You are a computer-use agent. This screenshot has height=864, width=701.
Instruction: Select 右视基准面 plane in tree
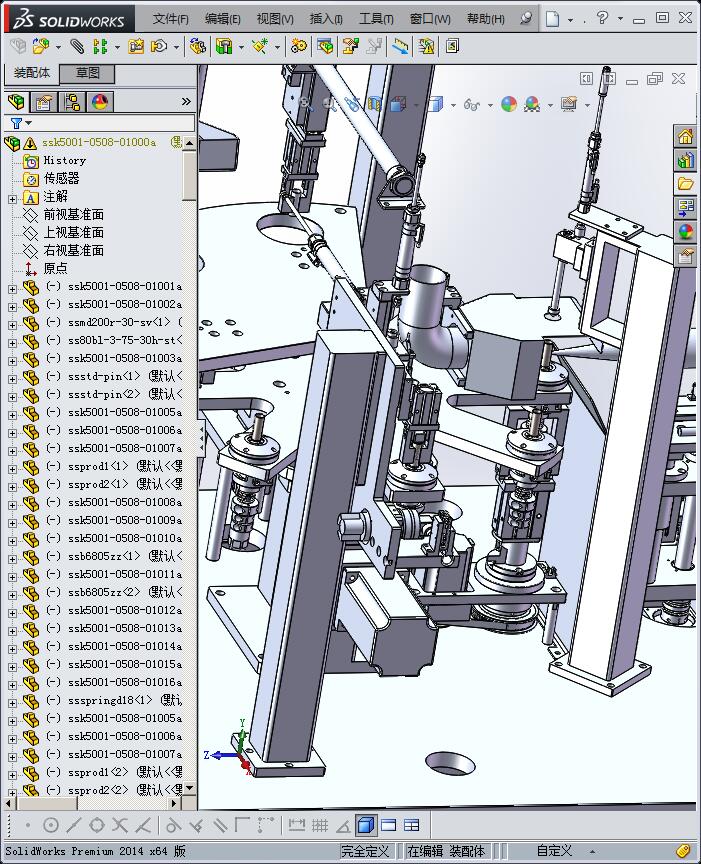63,251
